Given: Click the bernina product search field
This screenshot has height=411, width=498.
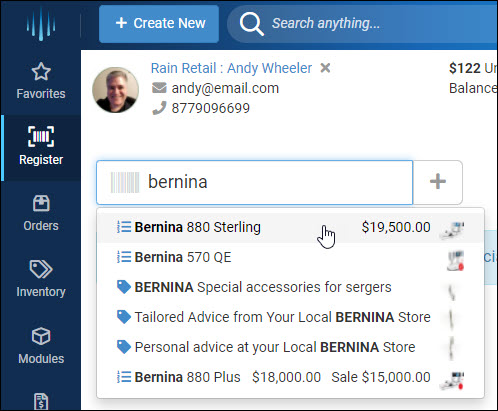Looking at the screenshot, I should (x=254, y=182).
